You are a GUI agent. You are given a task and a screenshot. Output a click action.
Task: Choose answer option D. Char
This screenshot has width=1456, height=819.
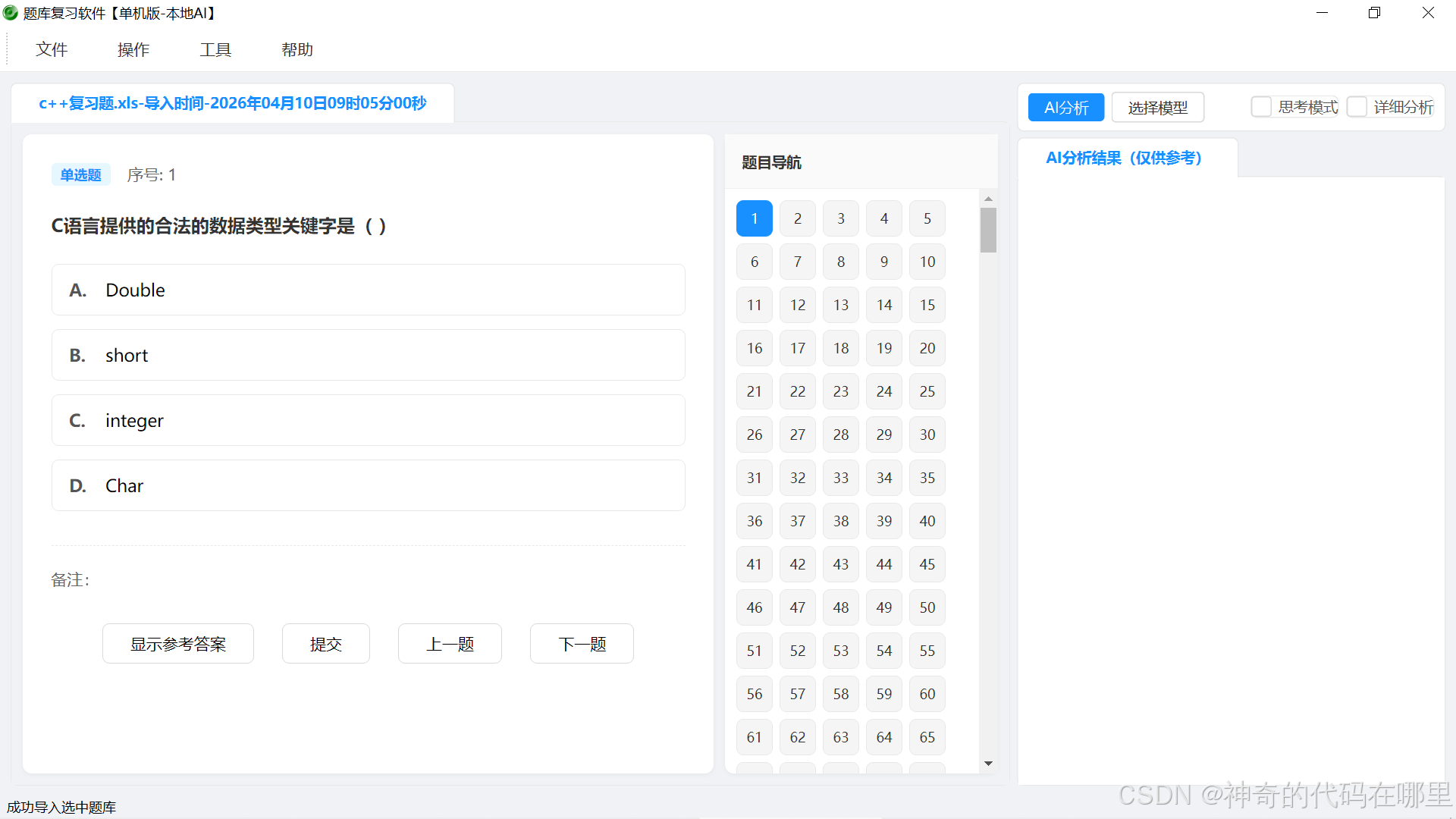[369, 485]
